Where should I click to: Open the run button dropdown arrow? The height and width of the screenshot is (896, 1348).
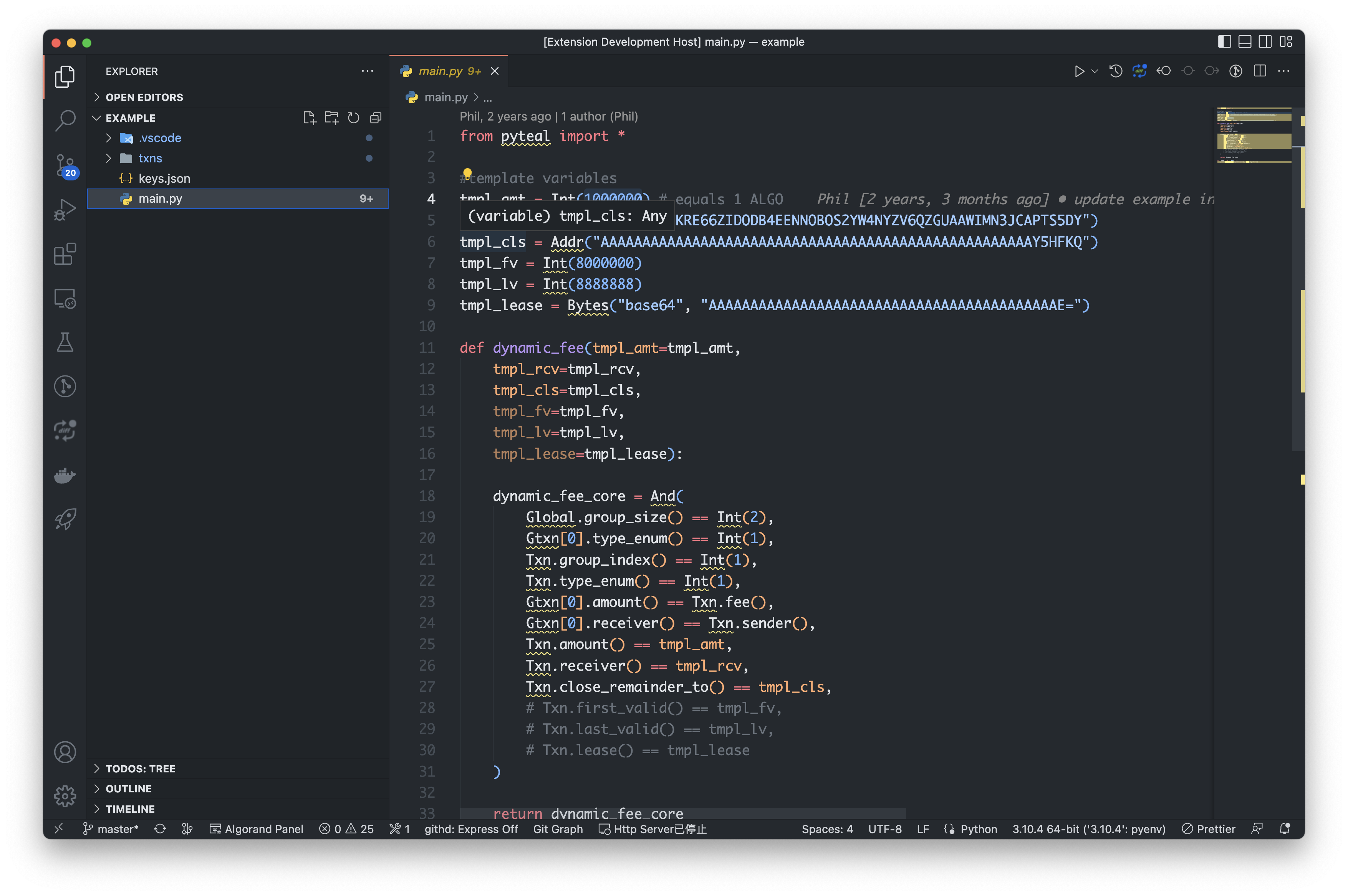[1095, 71]
